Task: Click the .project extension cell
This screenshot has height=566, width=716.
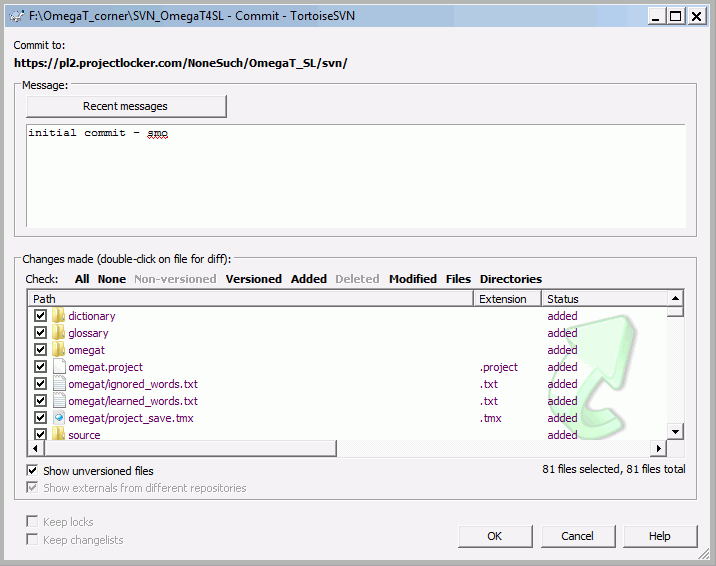Action: pyautogui.click(x=499, y=367)
